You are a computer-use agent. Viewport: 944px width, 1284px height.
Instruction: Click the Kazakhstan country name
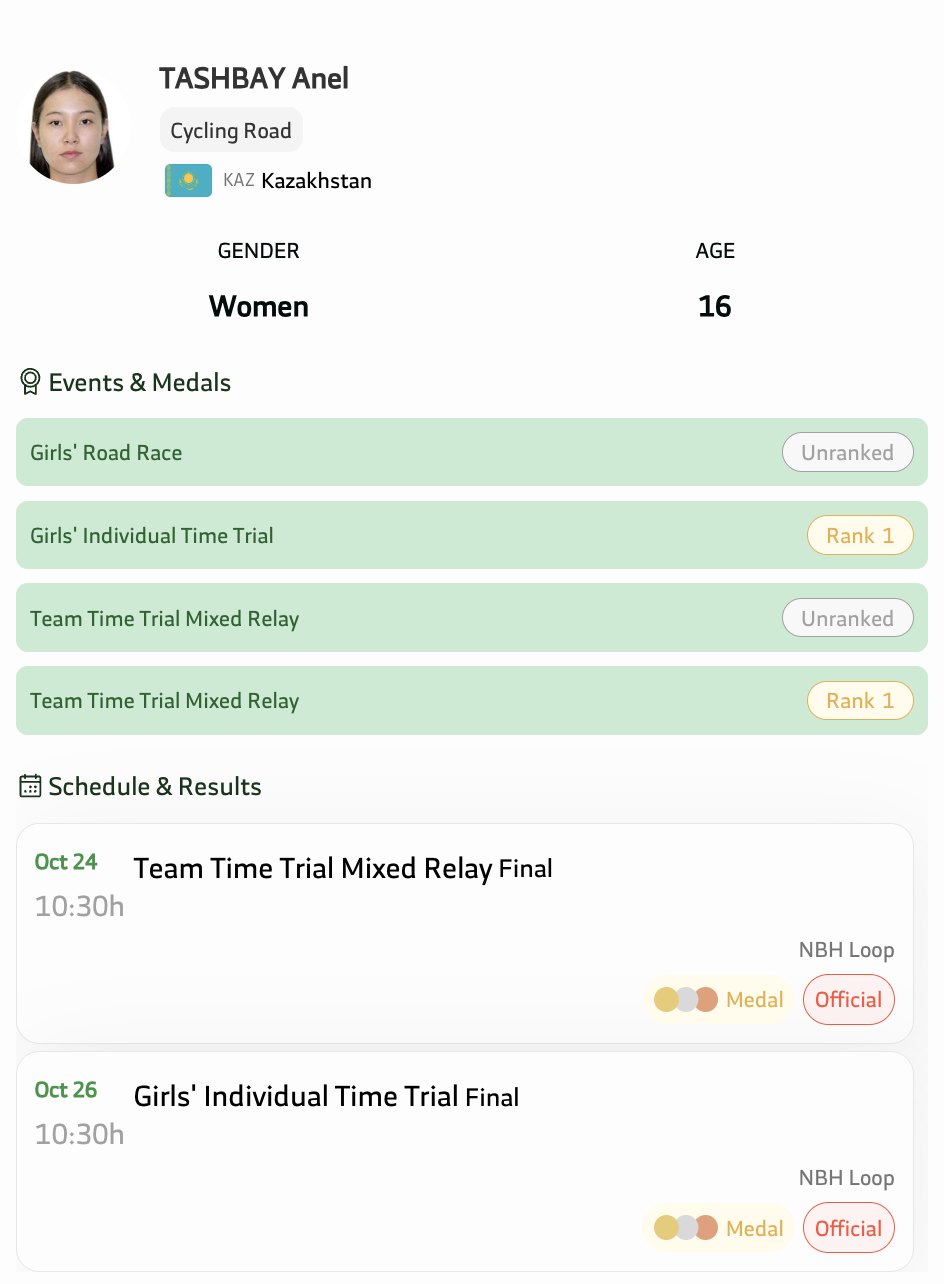point(316,181)
